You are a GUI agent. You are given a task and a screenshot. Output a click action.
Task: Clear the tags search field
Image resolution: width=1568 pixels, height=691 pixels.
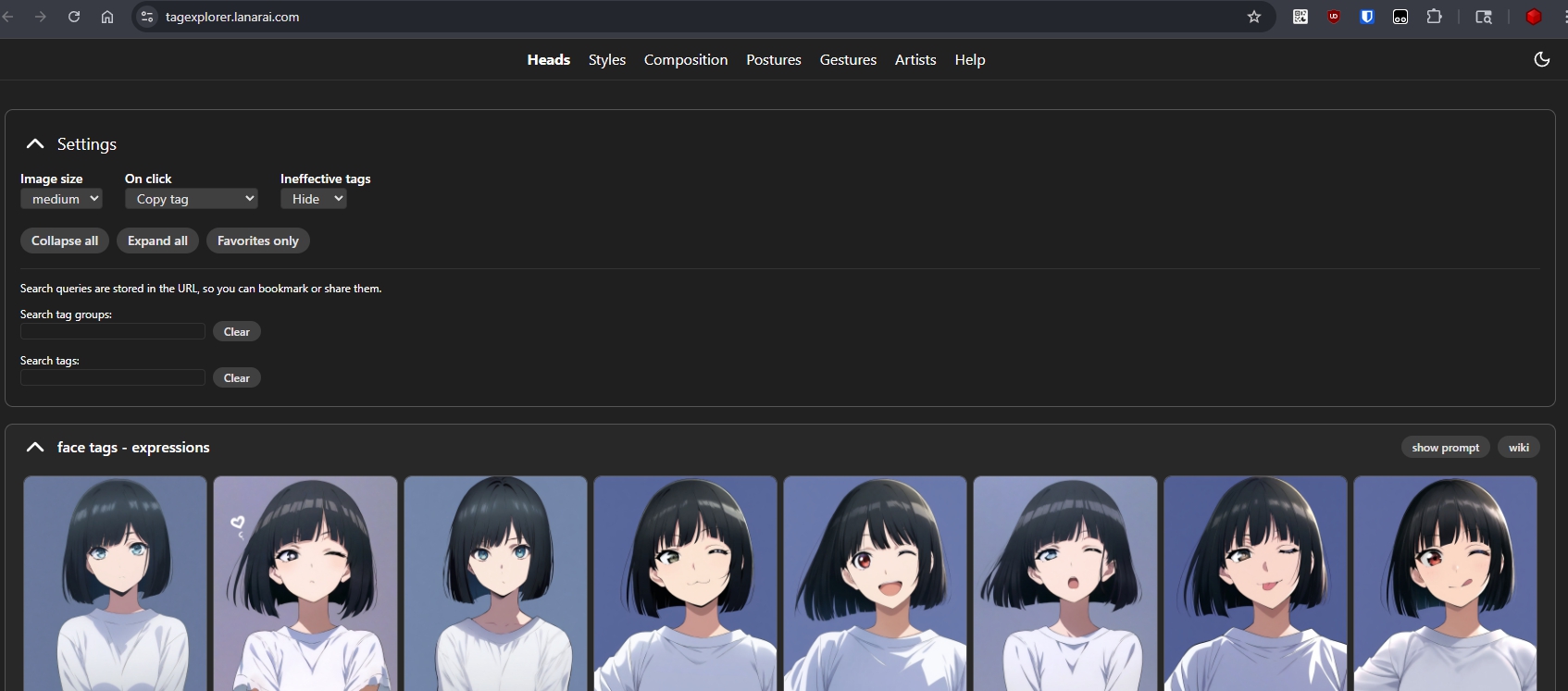[237, 377]
